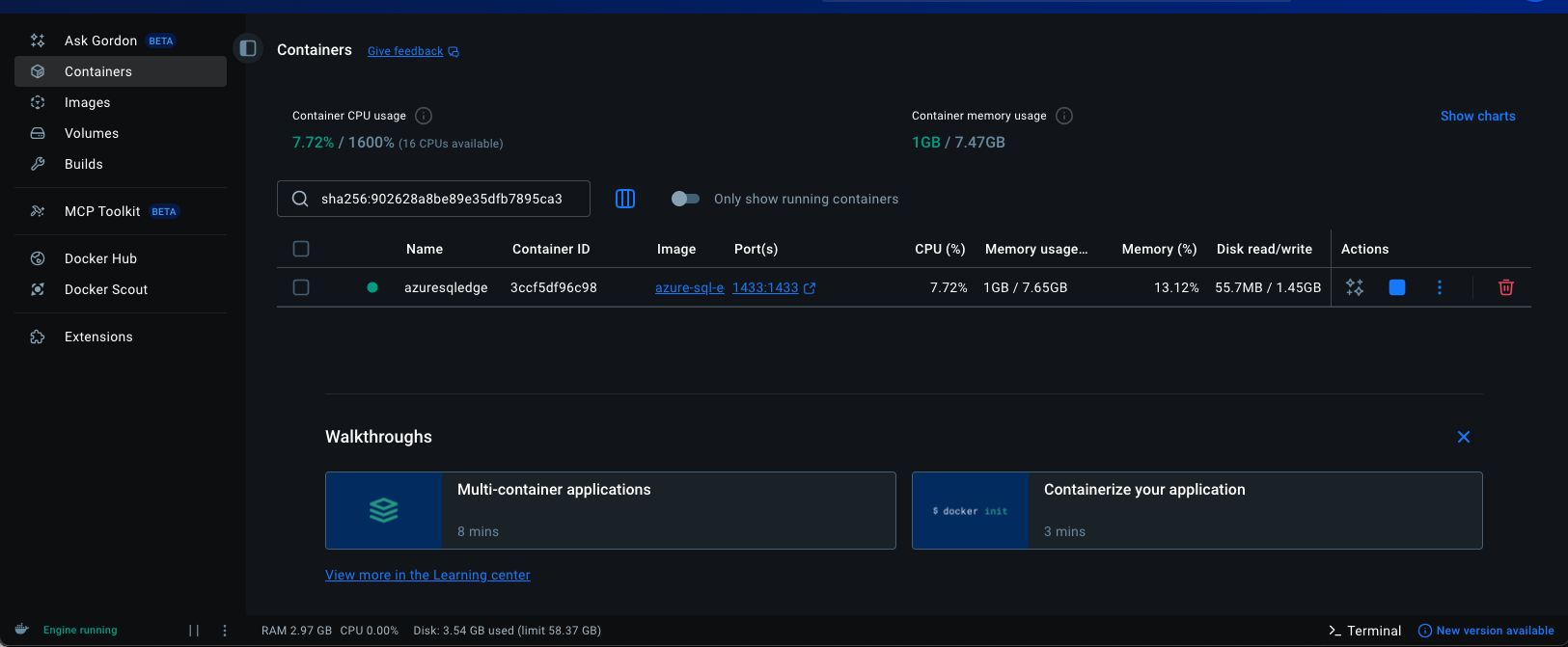The image size is (1568, 647).
Task: Sort by CPU (%) column
Action: 940,249
